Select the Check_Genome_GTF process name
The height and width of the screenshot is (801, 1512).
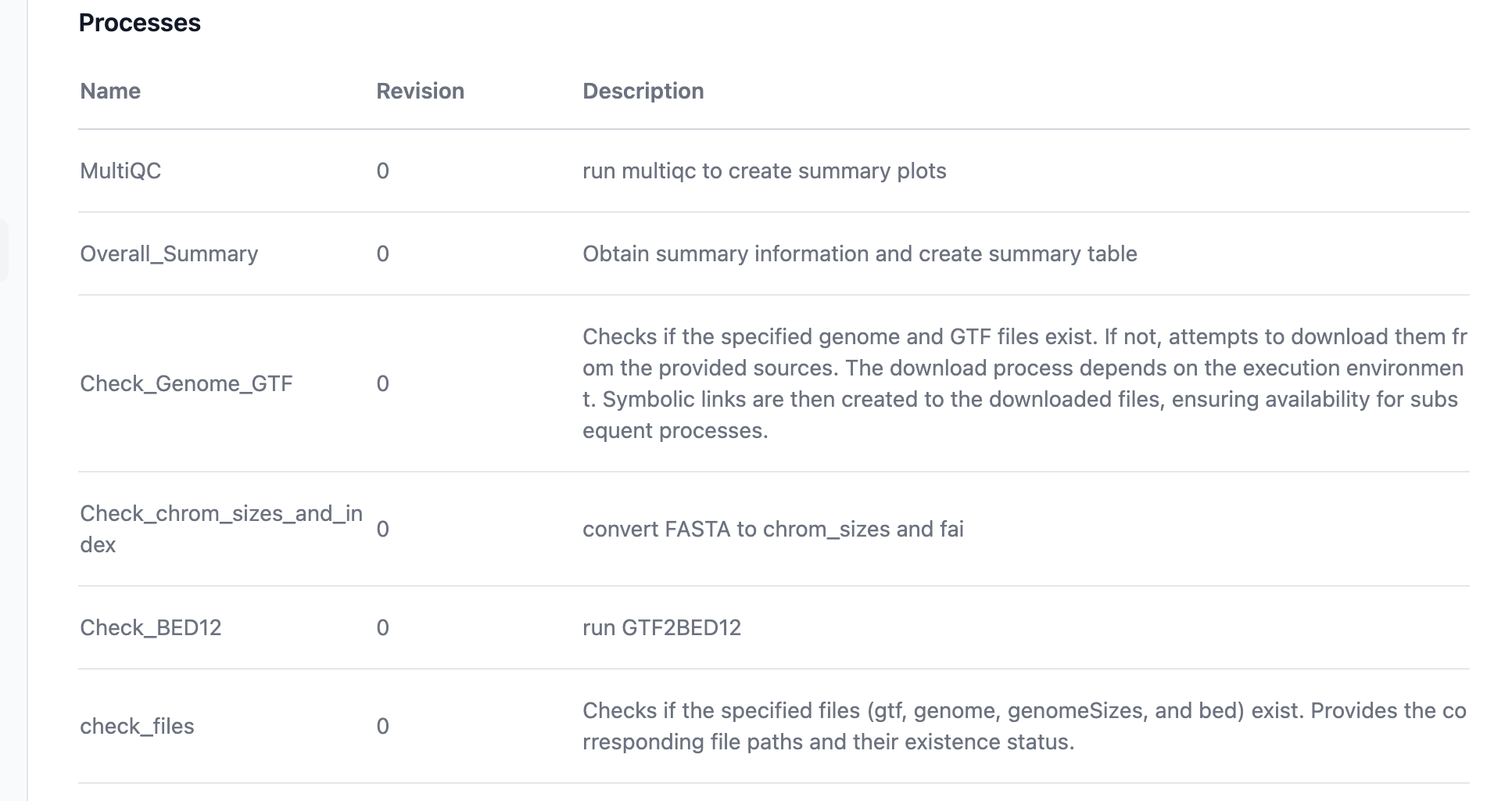coord(186,383)
